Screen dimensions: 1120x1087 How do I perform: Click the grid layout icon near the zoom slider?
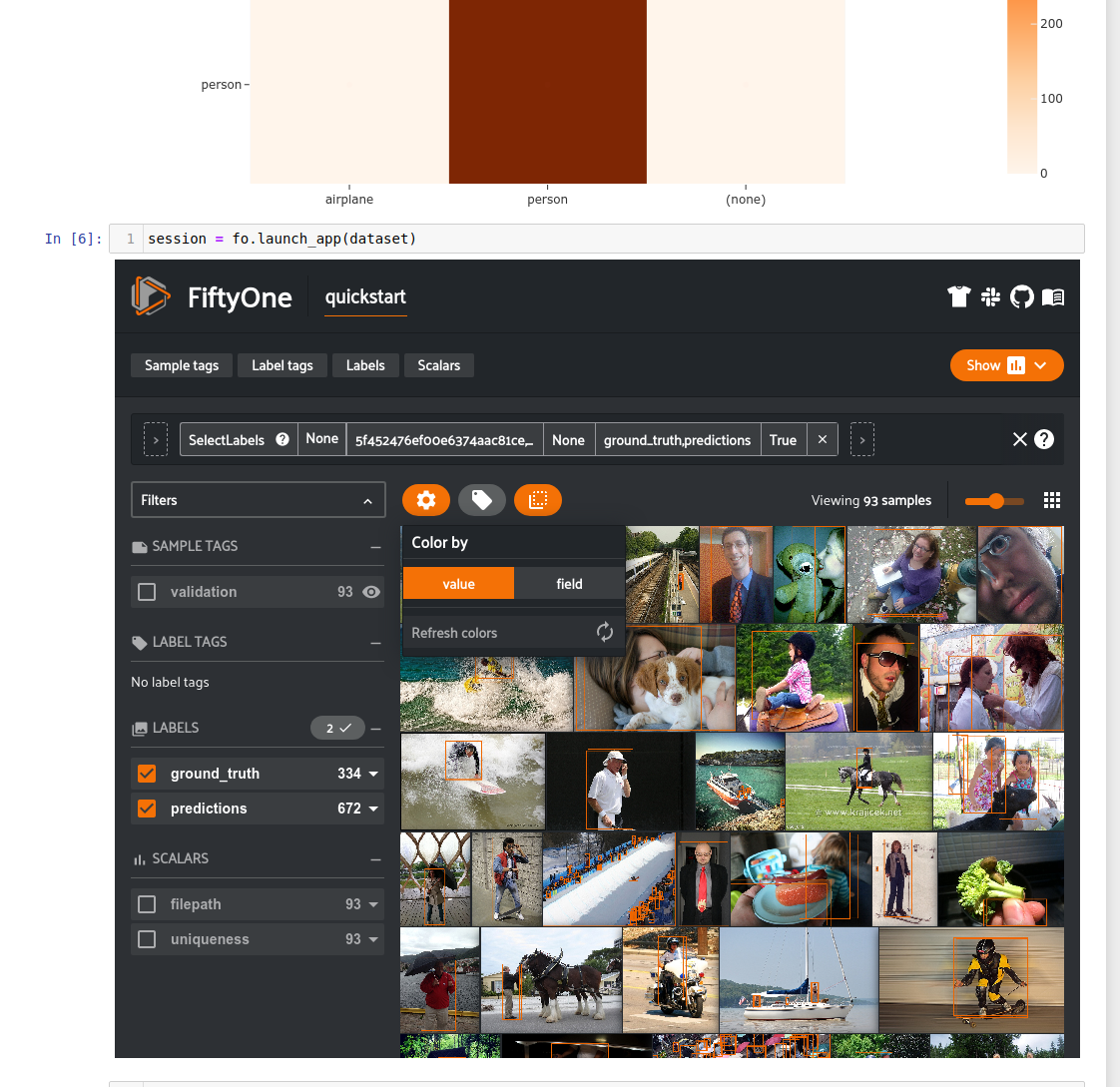coord(1052,499)
